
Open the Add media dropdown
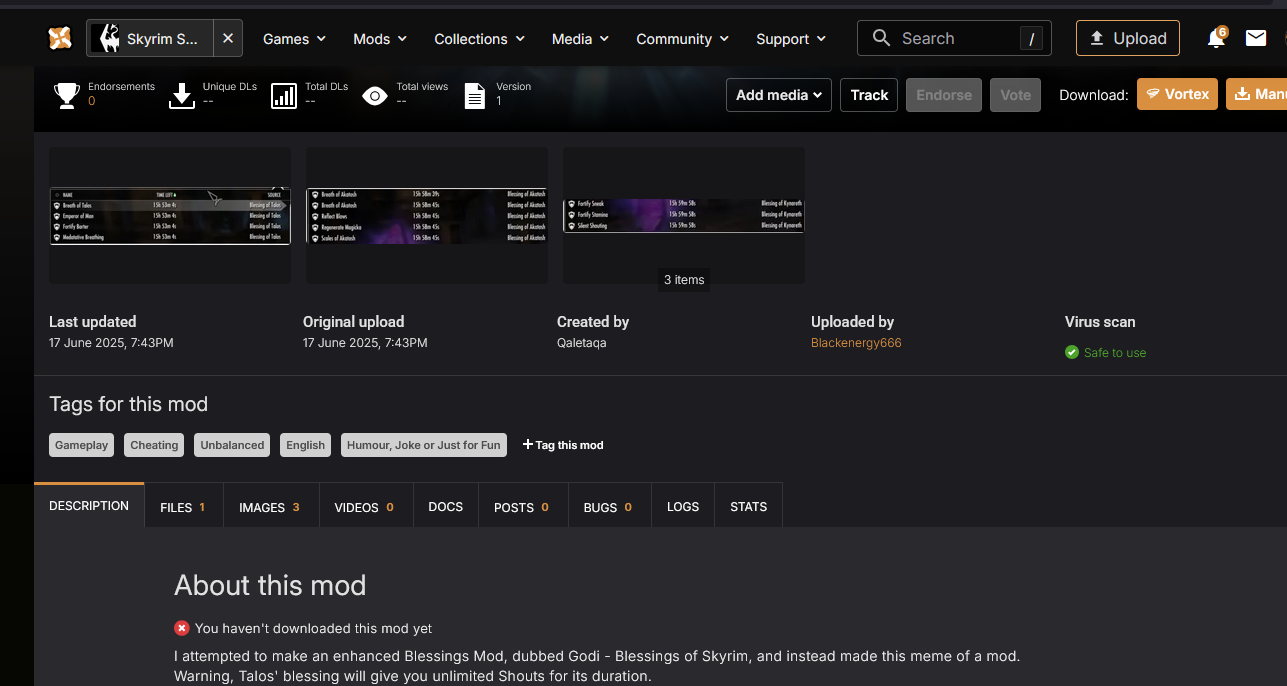[x=779, y=95]
